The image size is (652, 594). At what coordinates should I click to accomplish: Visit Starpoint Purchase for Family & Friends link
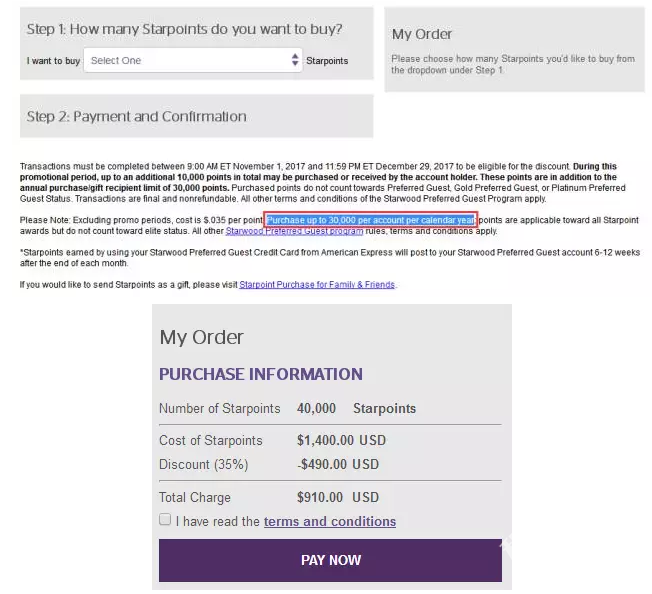317,285
